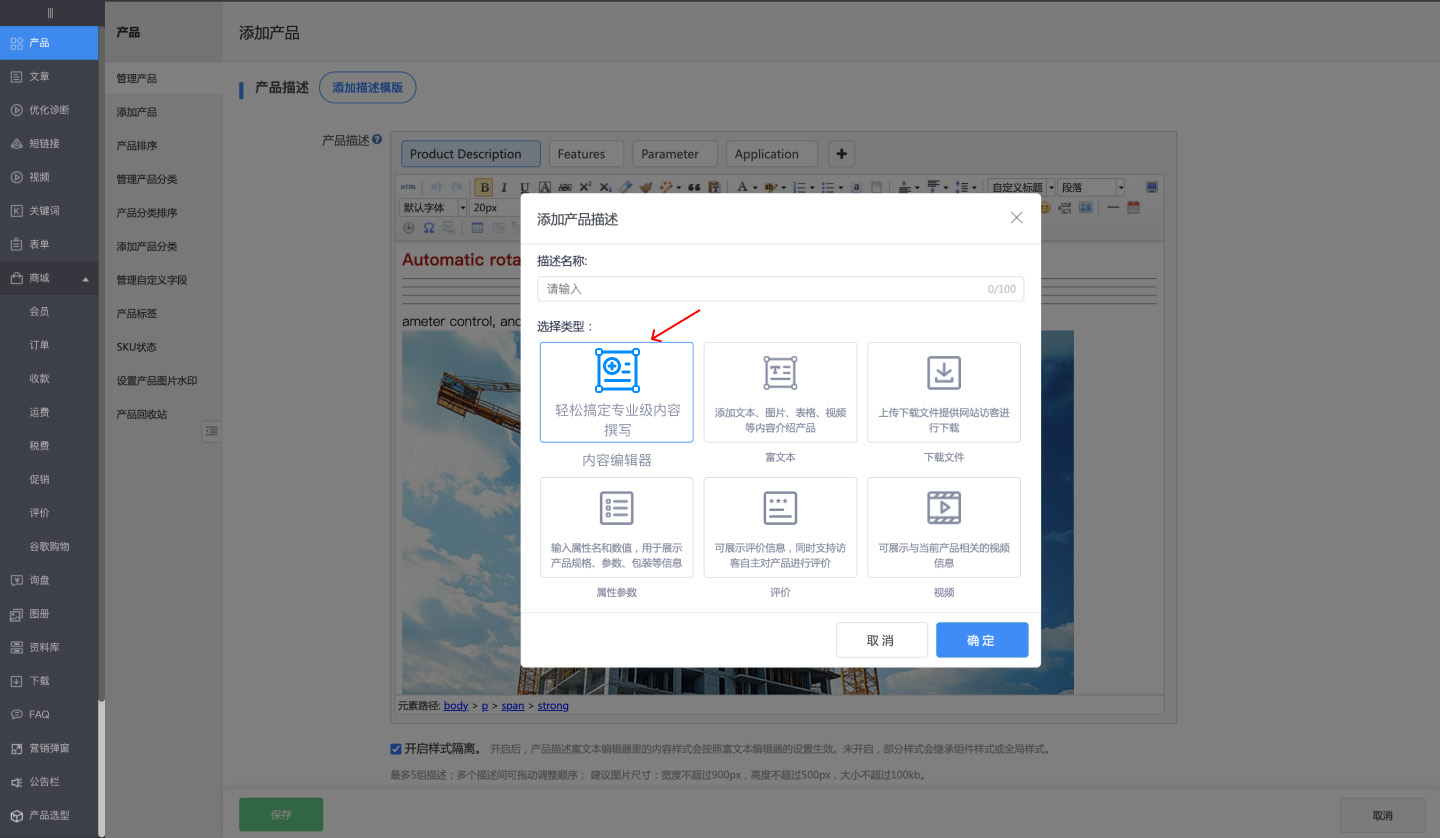Apply superscript formatting in the editor
Screen dimensions: 1440x838
point(585,187)
